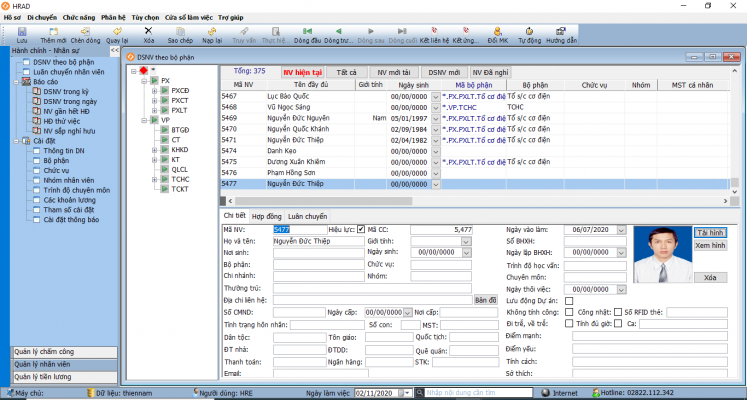Click the Bản đồ map button

coord(486,300)
